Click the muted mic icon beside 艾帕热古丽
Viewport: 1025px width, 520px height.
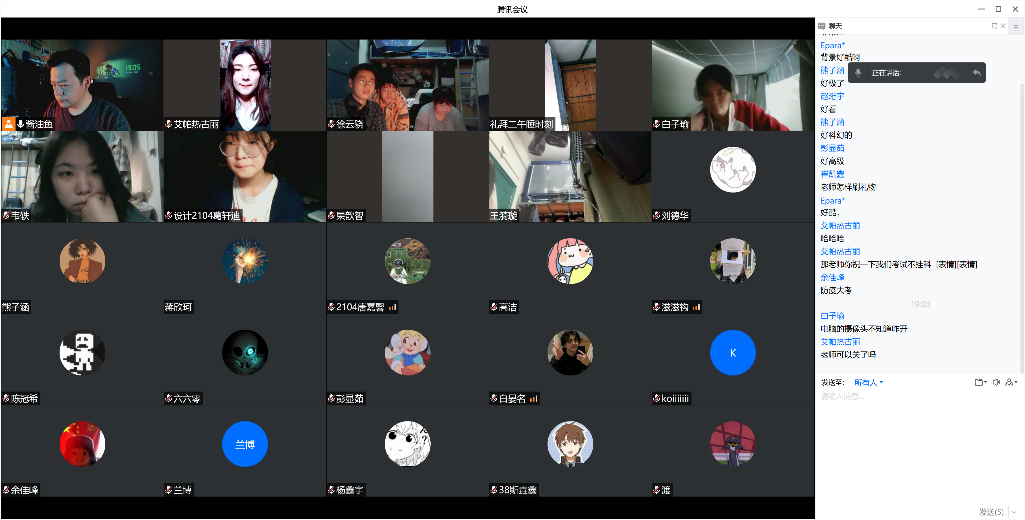169,124
